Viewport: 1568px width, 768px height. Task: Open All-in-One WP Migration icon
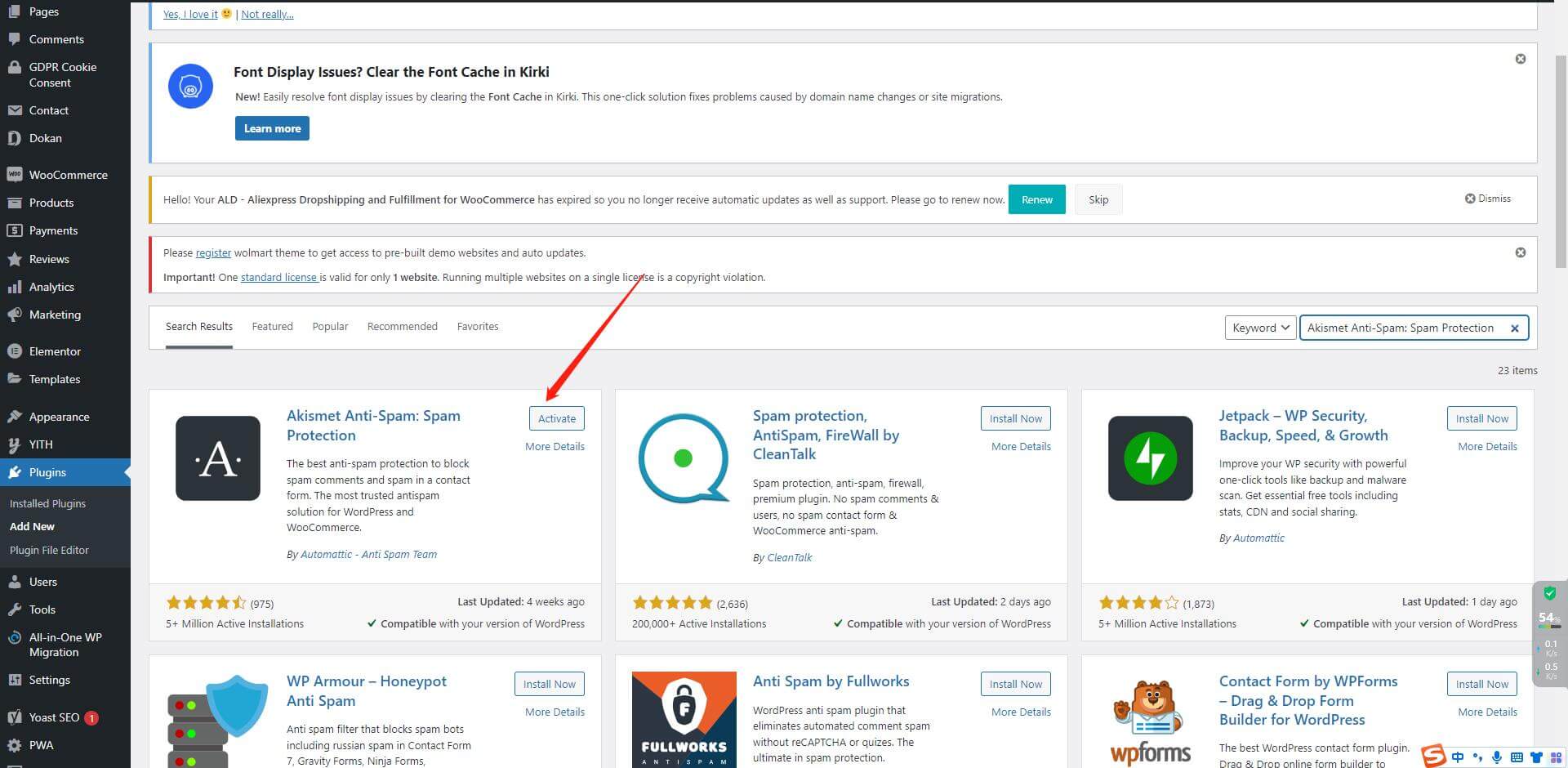coord(14,638)
